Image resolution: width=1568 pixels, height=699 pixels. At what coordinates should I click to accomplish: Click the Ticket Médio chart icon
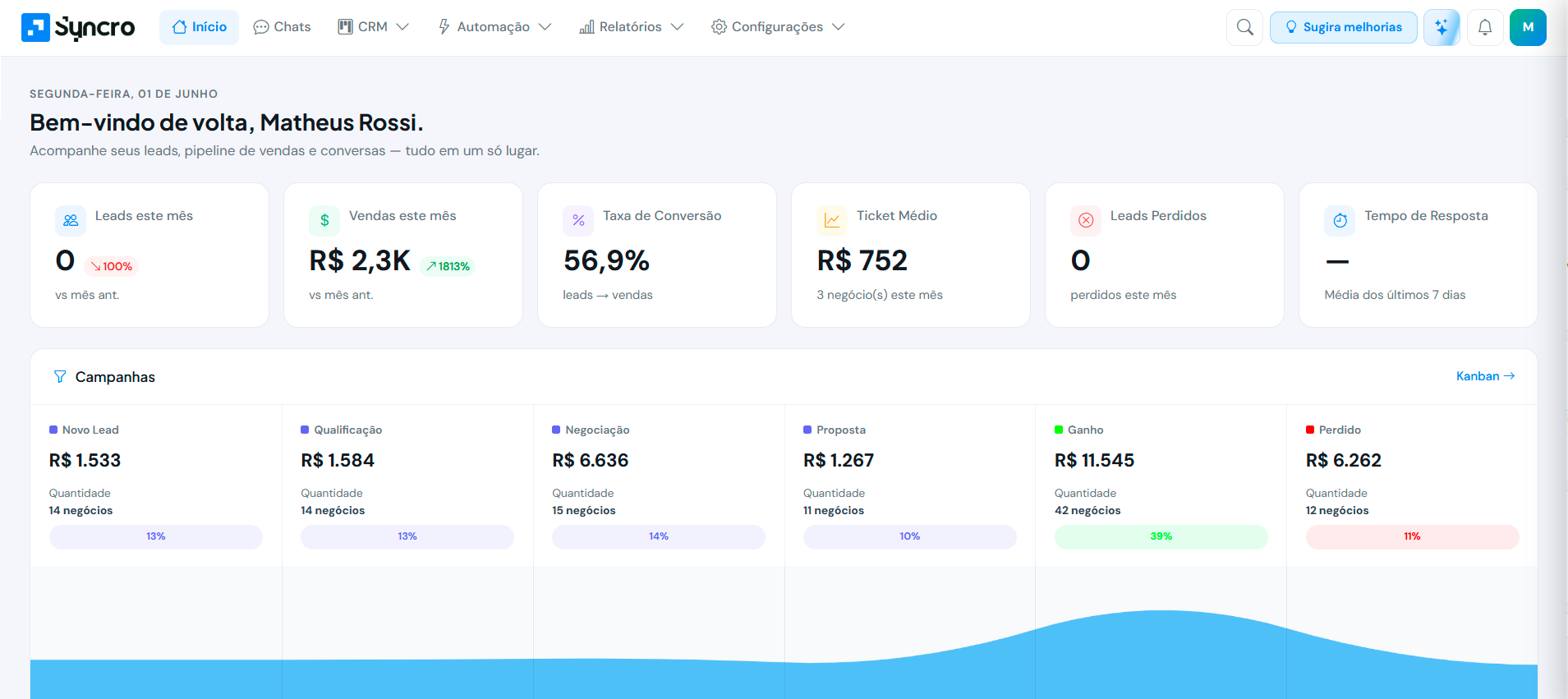point(832,220)
